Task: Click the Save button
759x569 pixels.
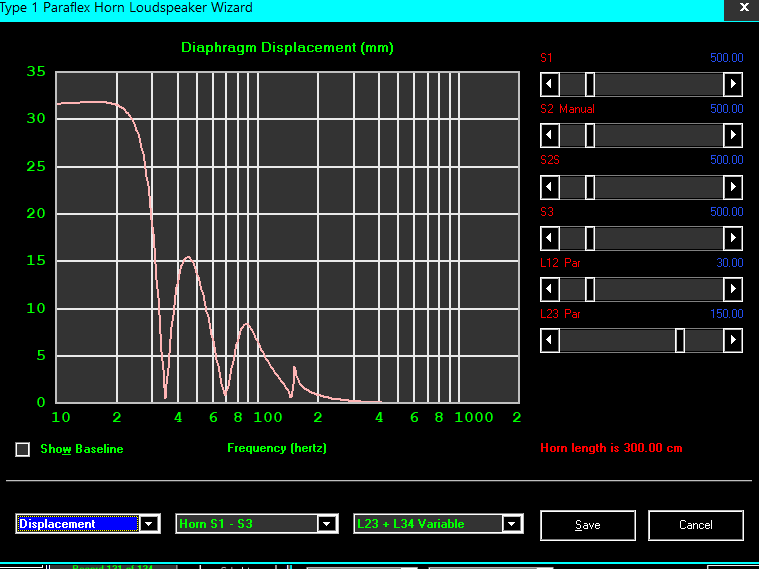Action: (x=588, y=525)
